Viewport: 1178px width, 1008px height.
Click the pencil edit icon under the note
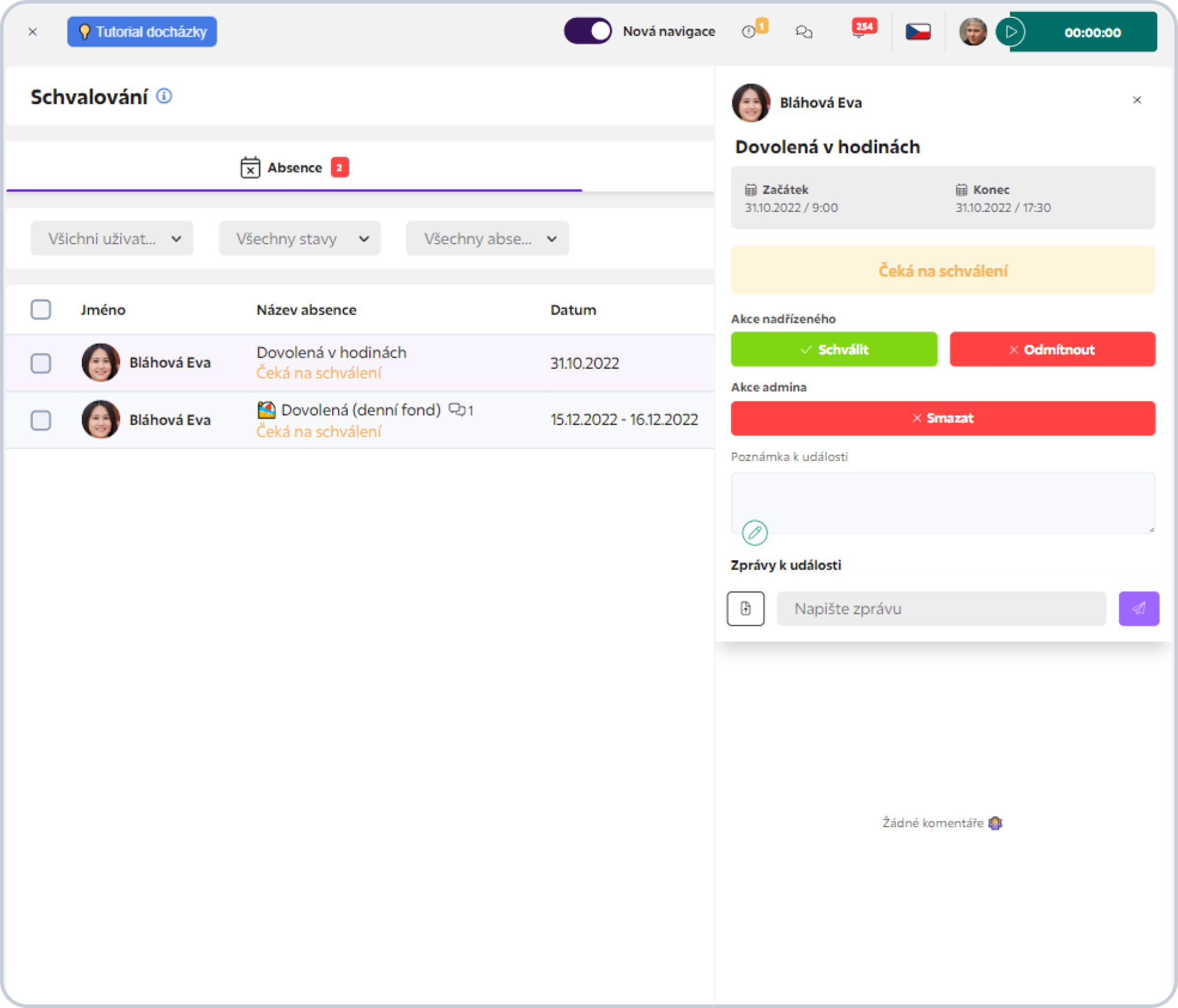754,532
